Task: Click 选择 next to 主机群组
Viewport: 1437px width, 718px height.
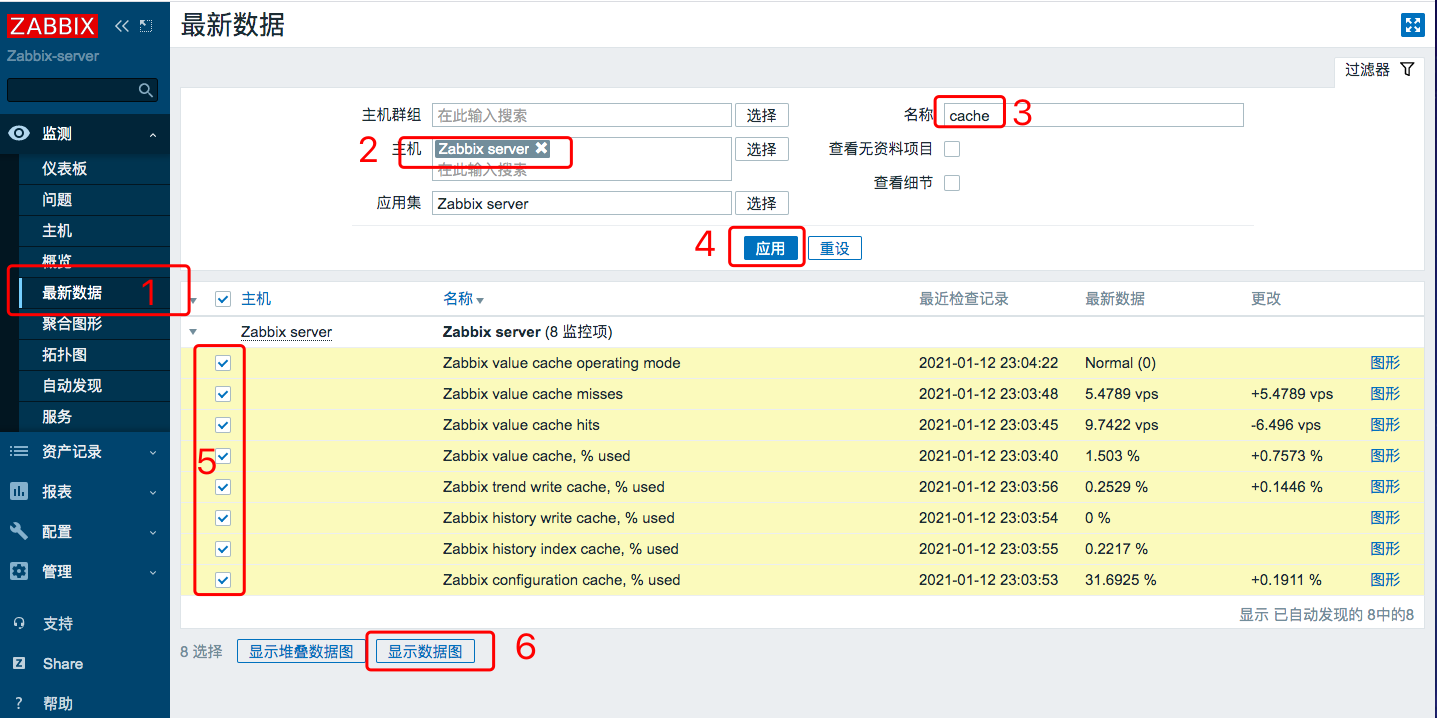Action: coord(762,115)
